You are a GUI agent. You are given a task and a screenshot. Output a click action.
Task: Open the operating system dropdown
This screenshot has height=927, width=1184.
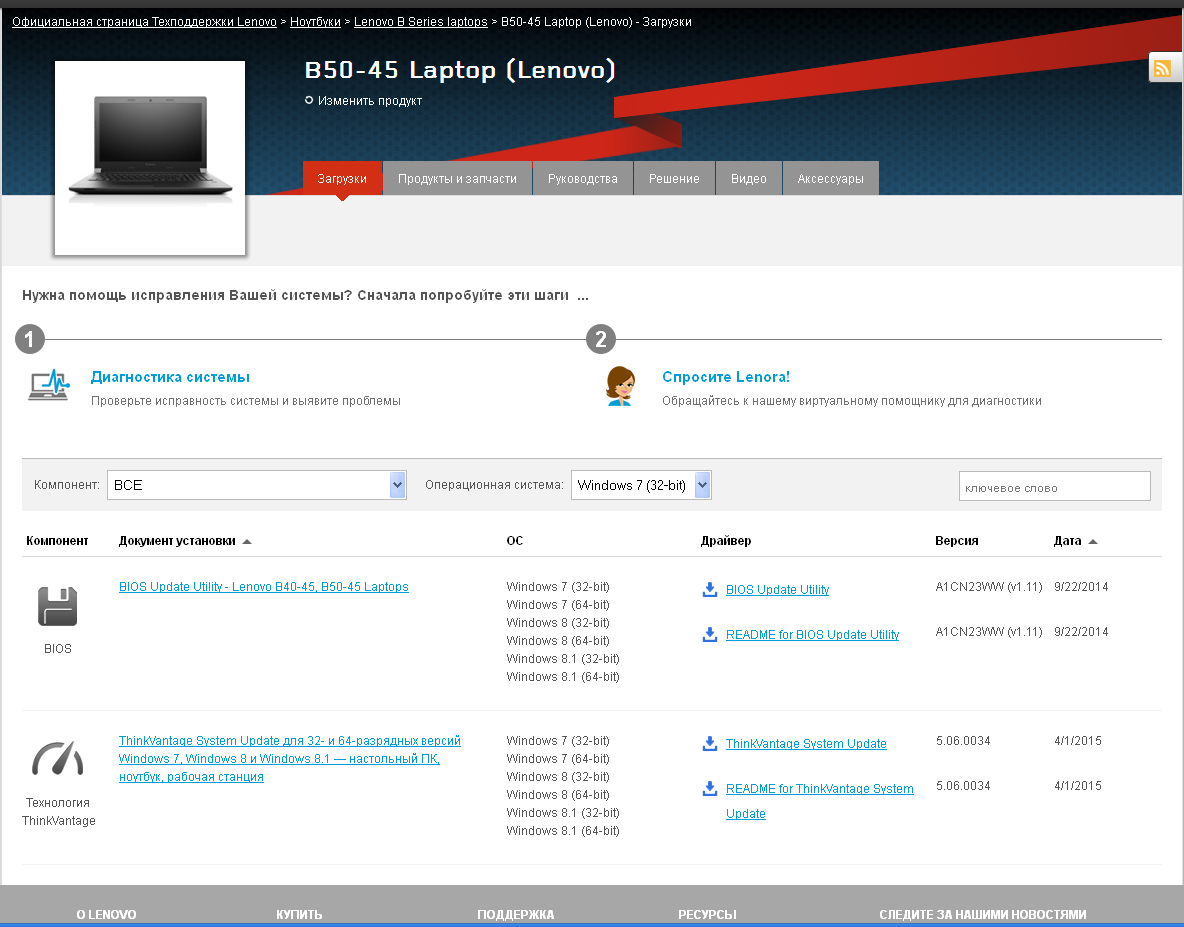[x=641, y=485]
